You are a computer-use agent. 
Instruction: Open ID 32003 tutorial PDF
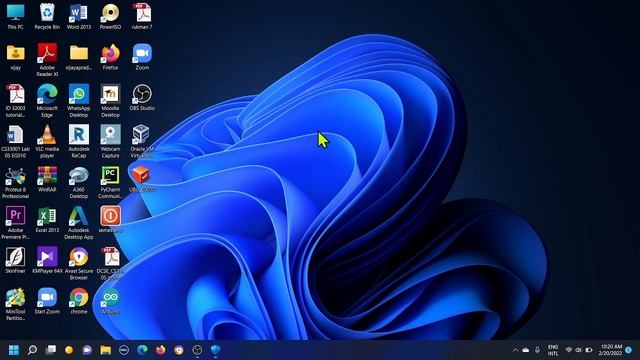(16, 100)
